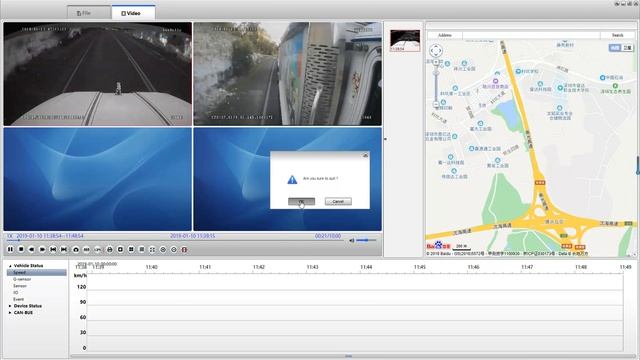The height and width of the screenshot is (360, 640).
Task: Use the map pan compass control
Action: tap(436, 51)
